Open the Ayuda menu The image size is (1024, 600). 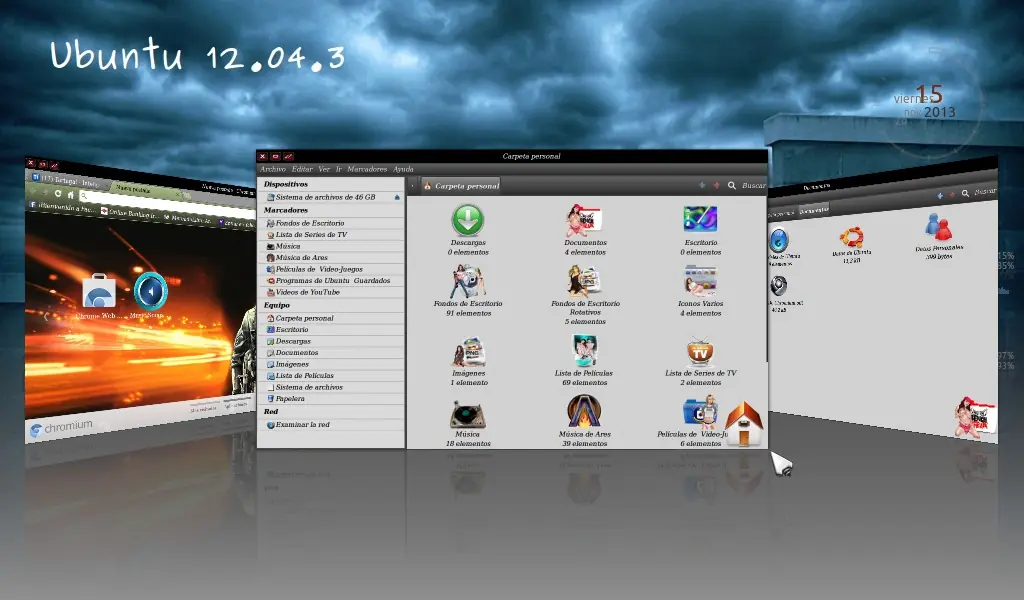coord(403,169)
